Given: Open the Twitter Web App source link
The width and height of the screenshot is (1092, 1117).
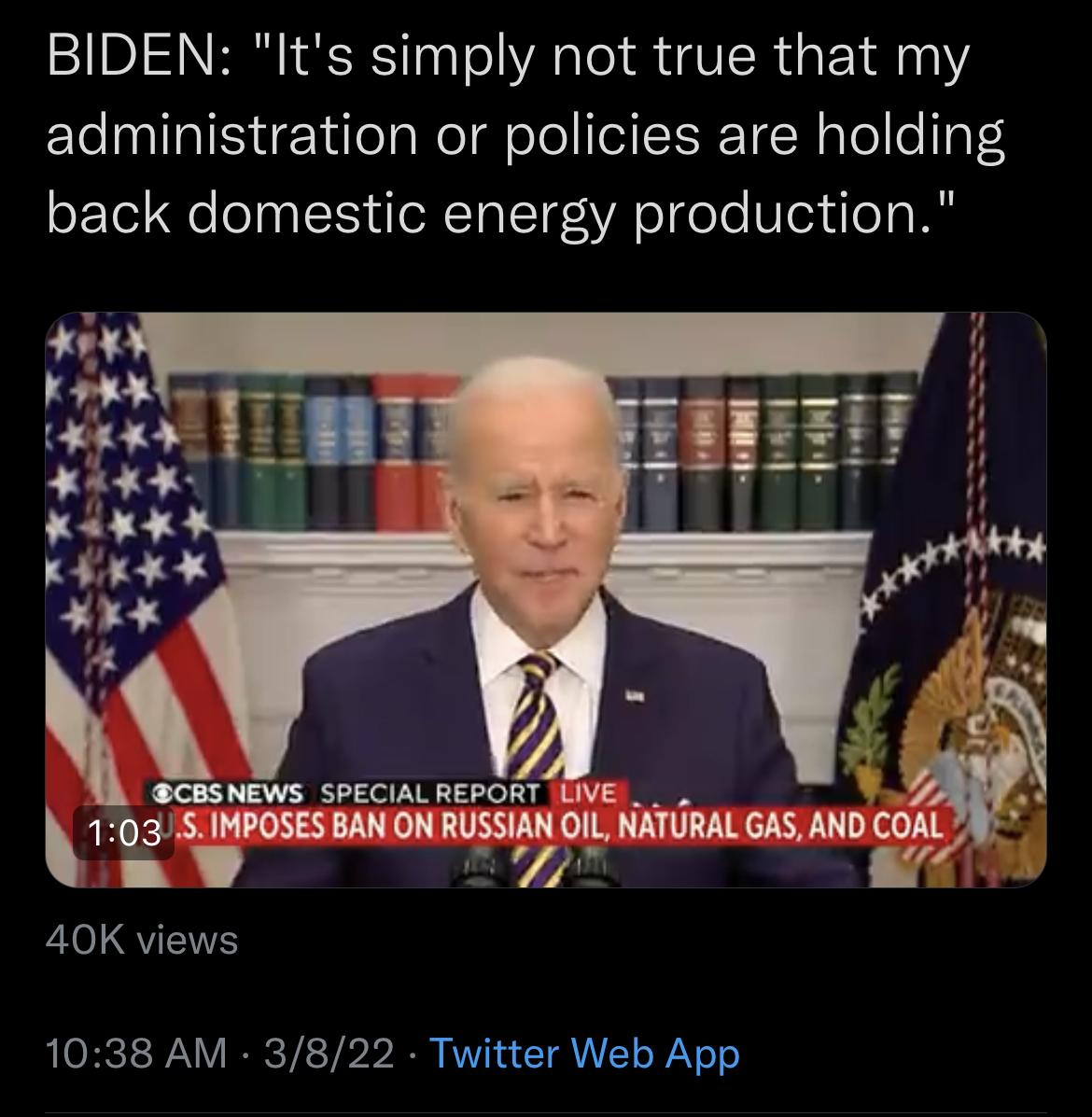Looking at the screenshot, I should click(585, 1054).
